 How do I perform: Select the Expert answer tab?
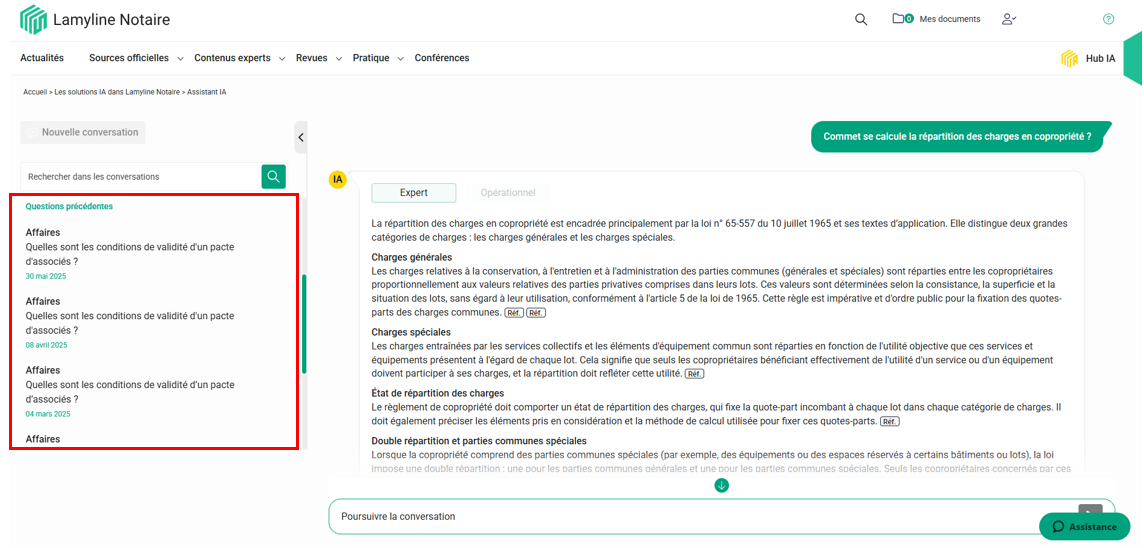pos(413,193)
